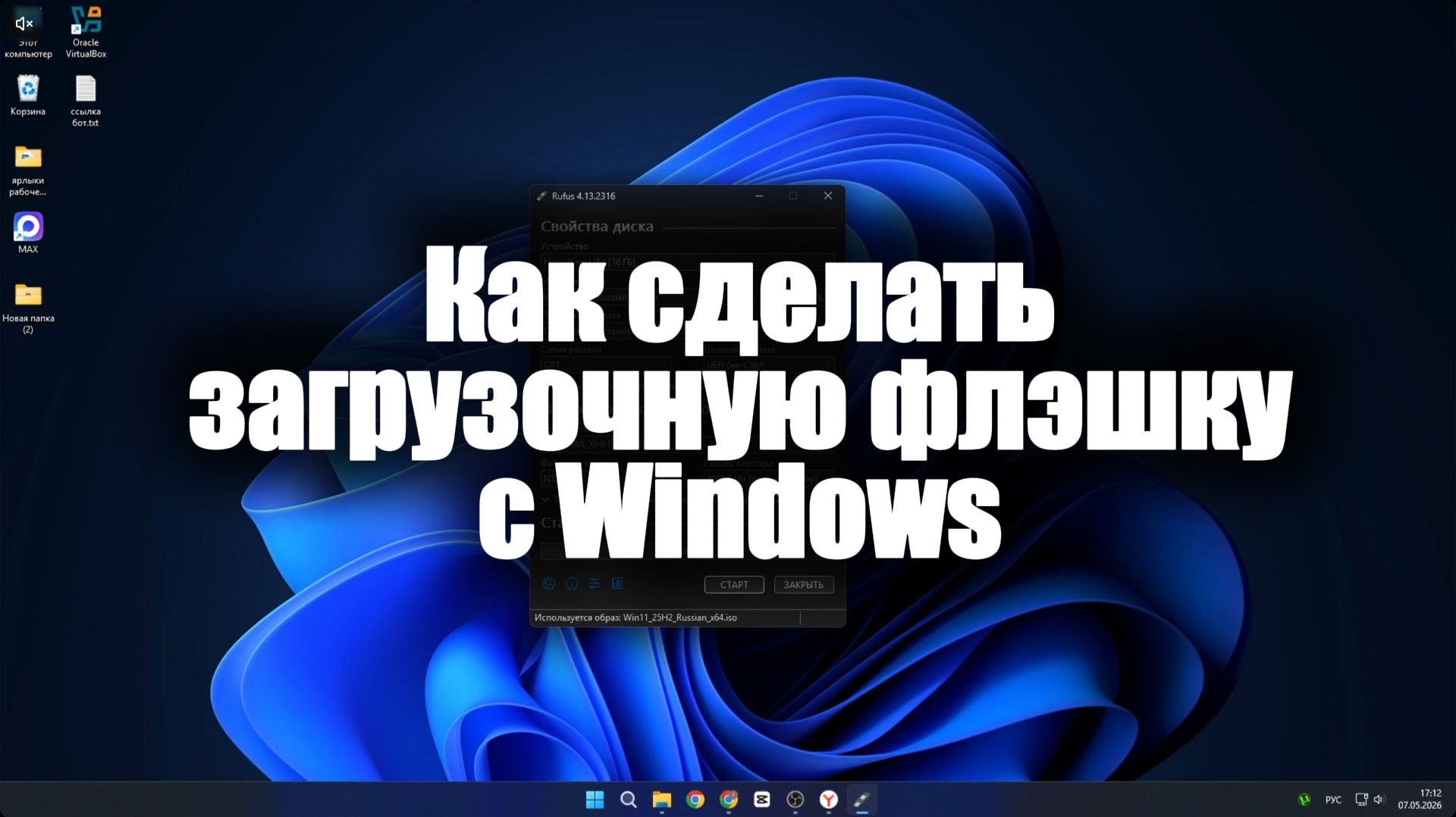Click the Свойства диска heading
The image size is (1456, 817).
point(597,226)
